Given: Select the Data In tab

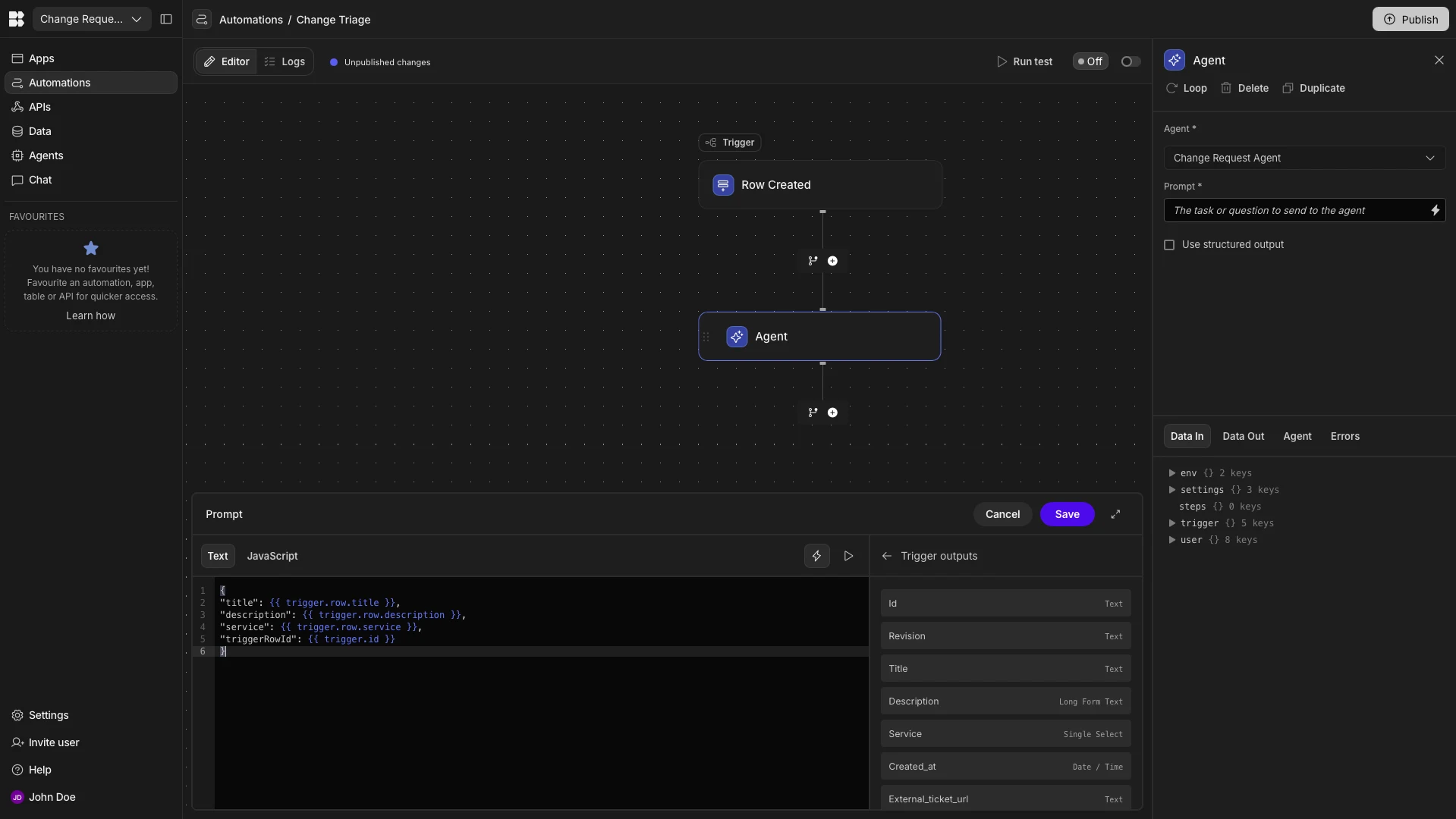Looking at the screenshot, I should click(x=1187, y=436).
